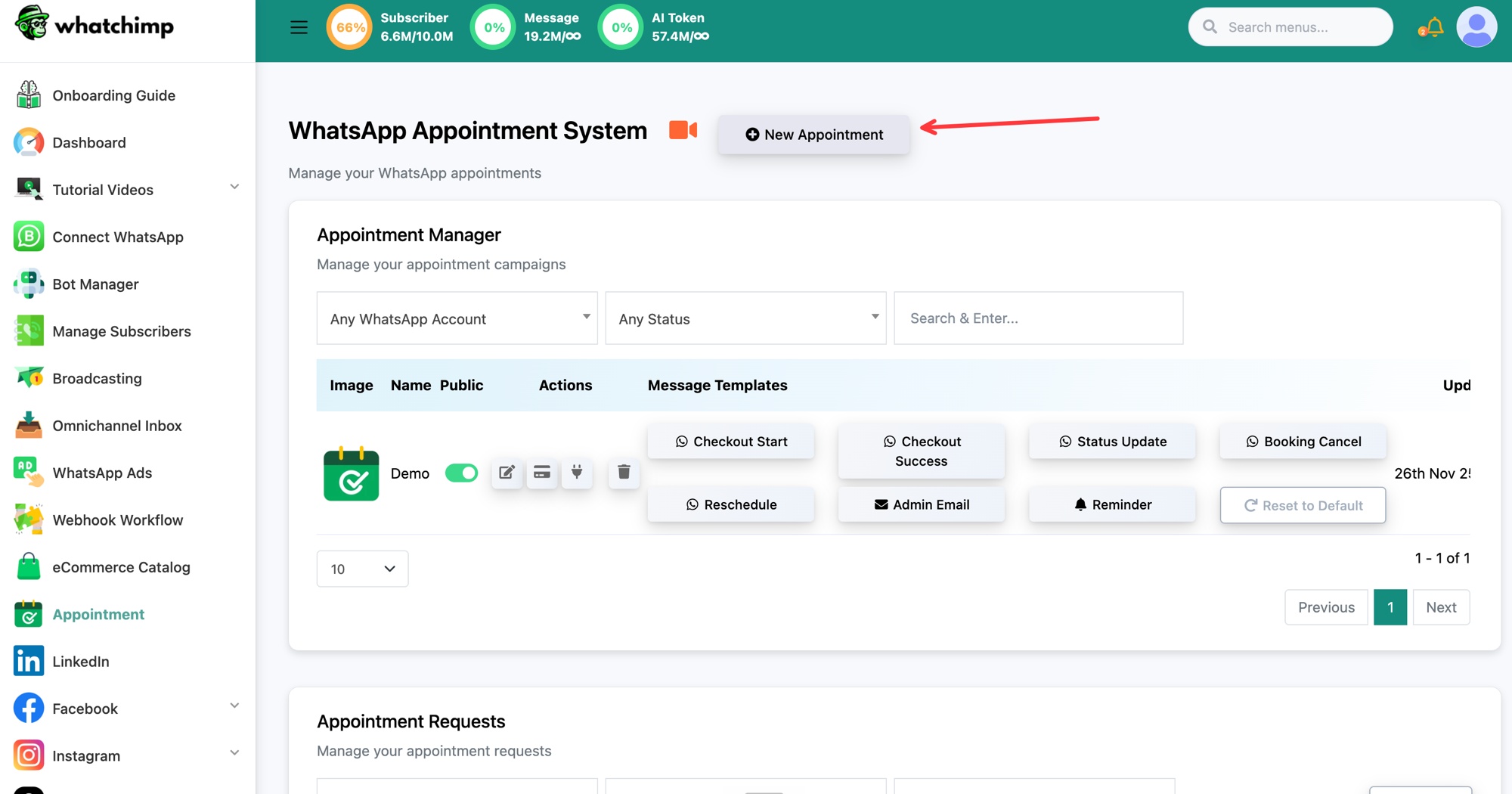Click the card payment icon for Demo
This screenshot has height=794, width=1512.
pyautogui.click(x=542, y=473)
